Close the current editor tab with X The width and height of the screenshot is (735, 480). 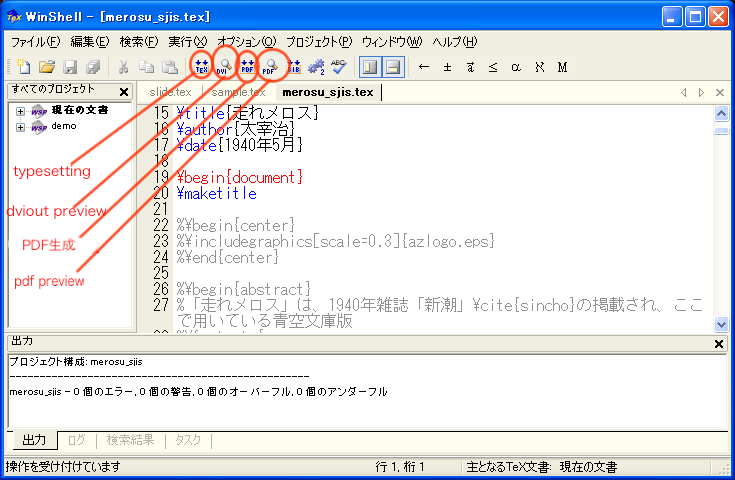(720, 92)
